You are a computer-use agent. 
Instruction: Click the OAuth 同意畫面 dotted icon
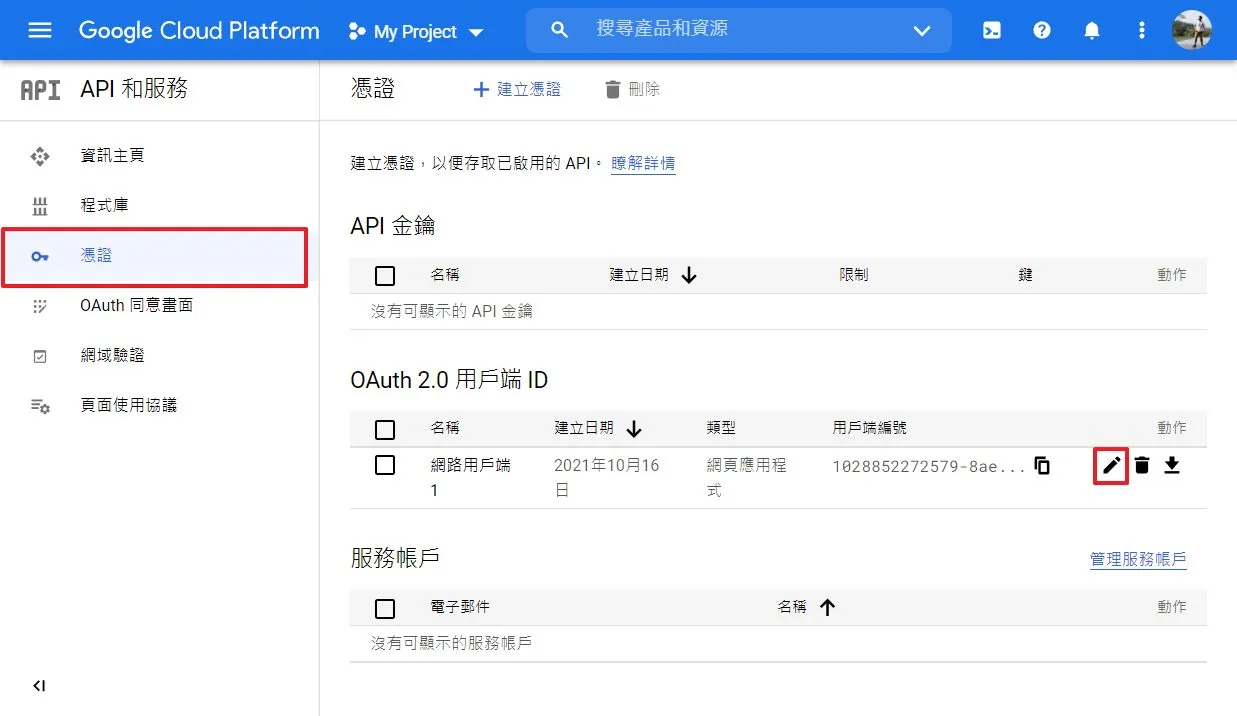point(40,306)
